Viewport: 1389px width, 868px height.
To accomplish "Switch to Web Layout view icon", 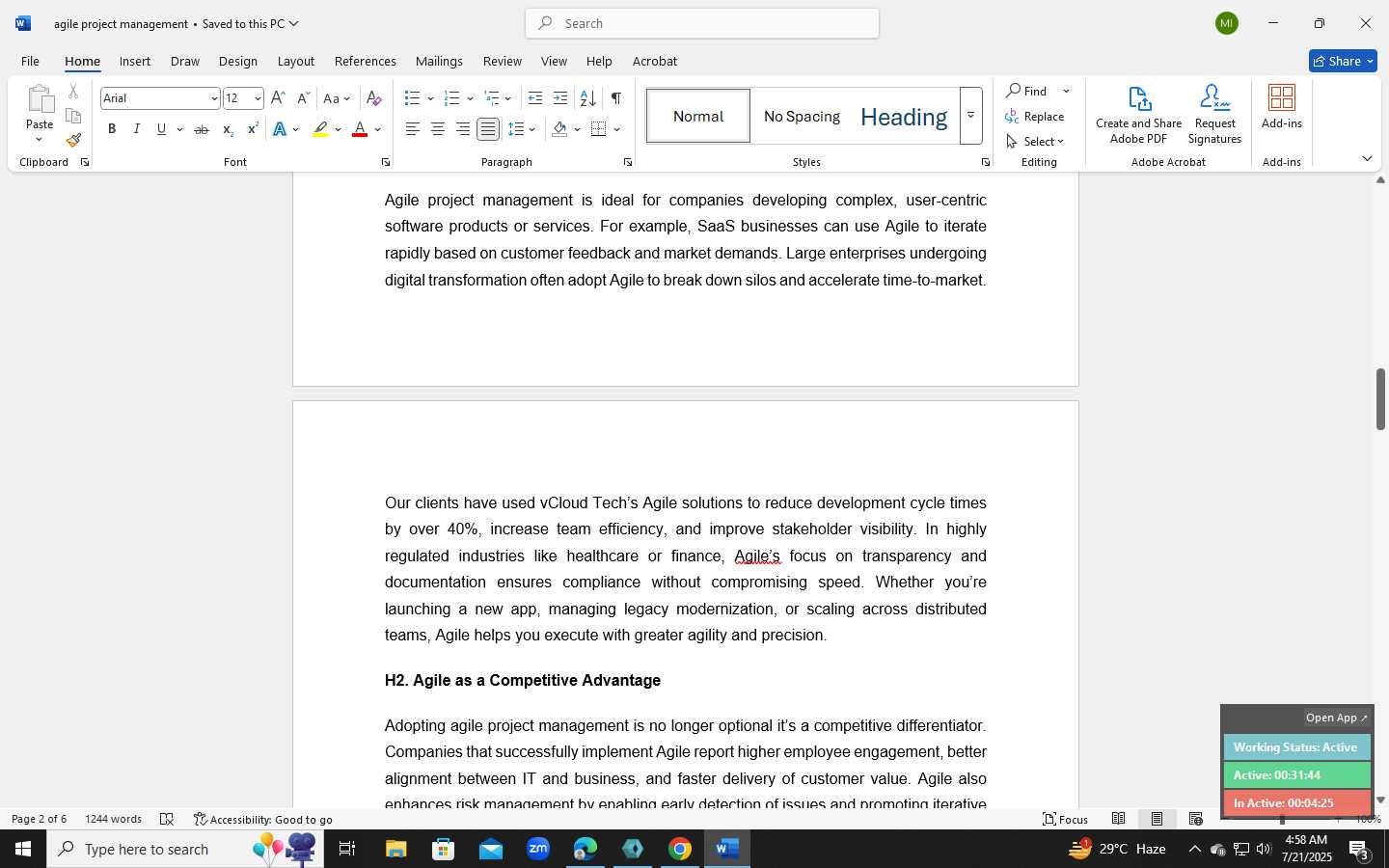I will tap(1196, 819).
